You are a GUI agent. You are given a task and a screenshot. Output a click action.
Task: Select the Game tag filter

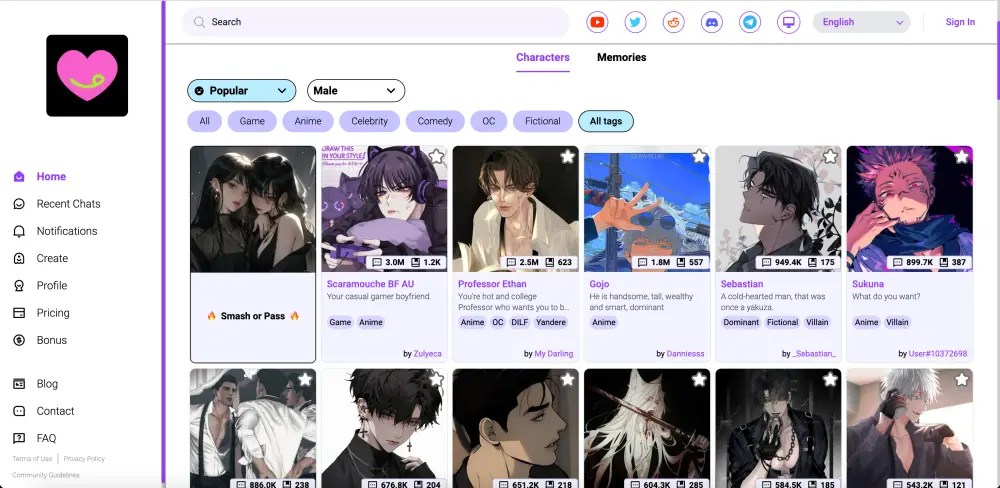coord(252,121)
